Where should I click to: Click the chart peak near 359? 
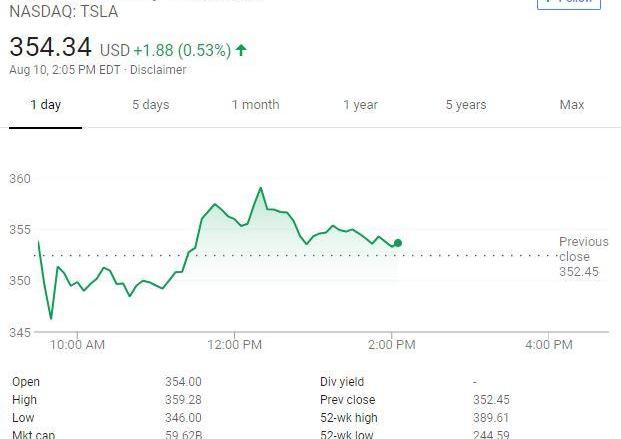[x=261, y=187]
